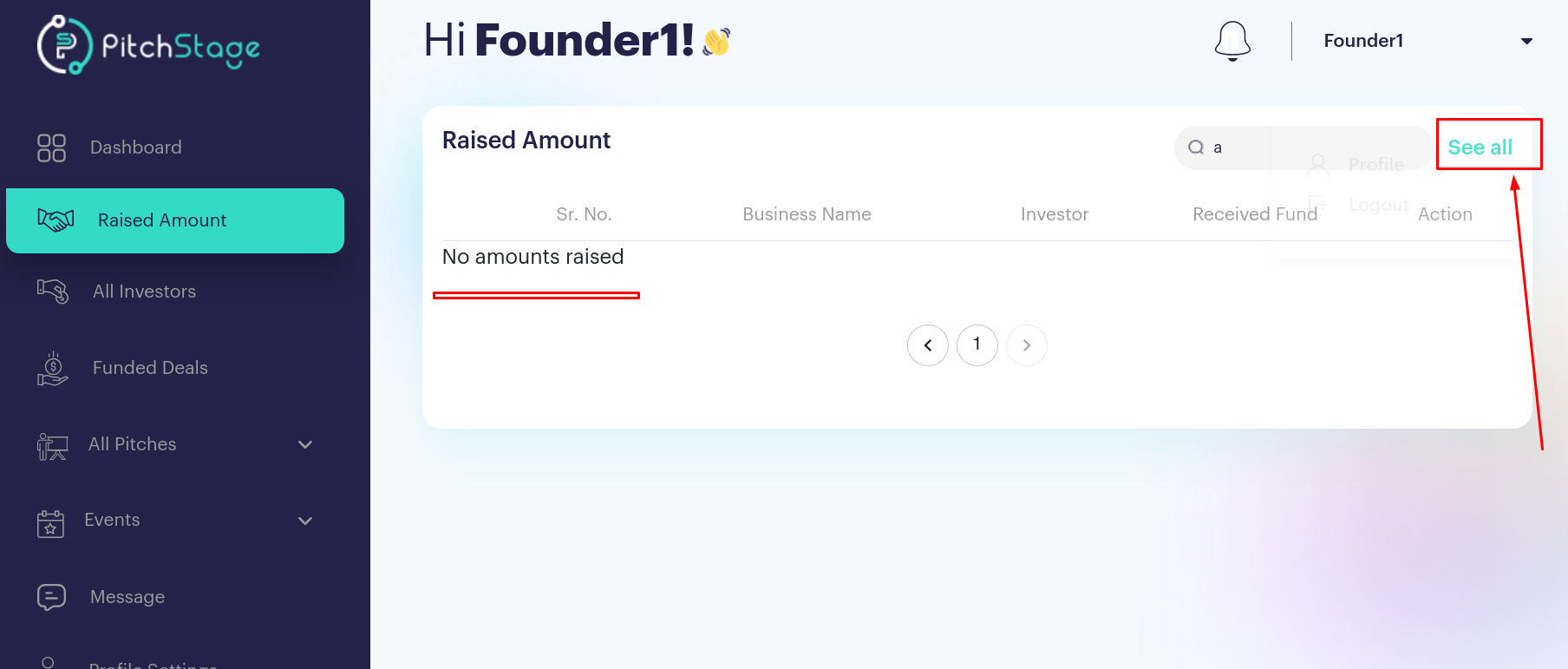1568x669 pixels.
Task: Click the Message chat bubble icon
Action: 51,597
